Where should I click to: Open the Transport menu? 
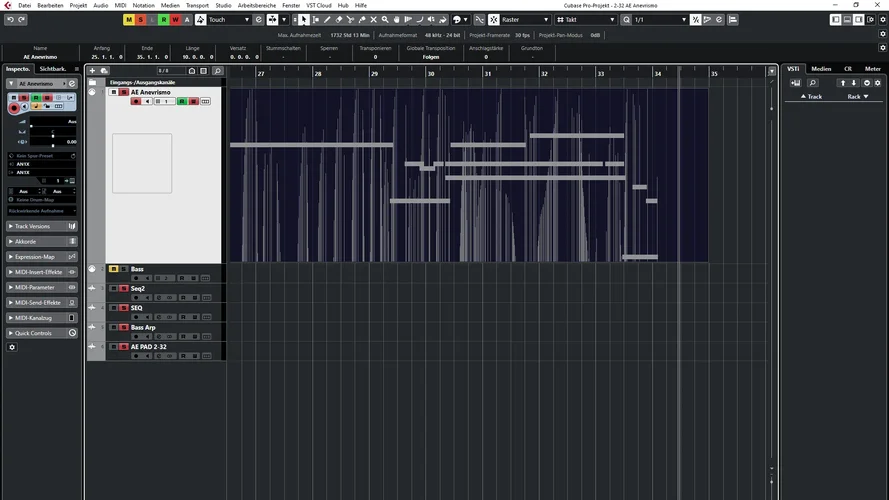(x=198, y=5)
